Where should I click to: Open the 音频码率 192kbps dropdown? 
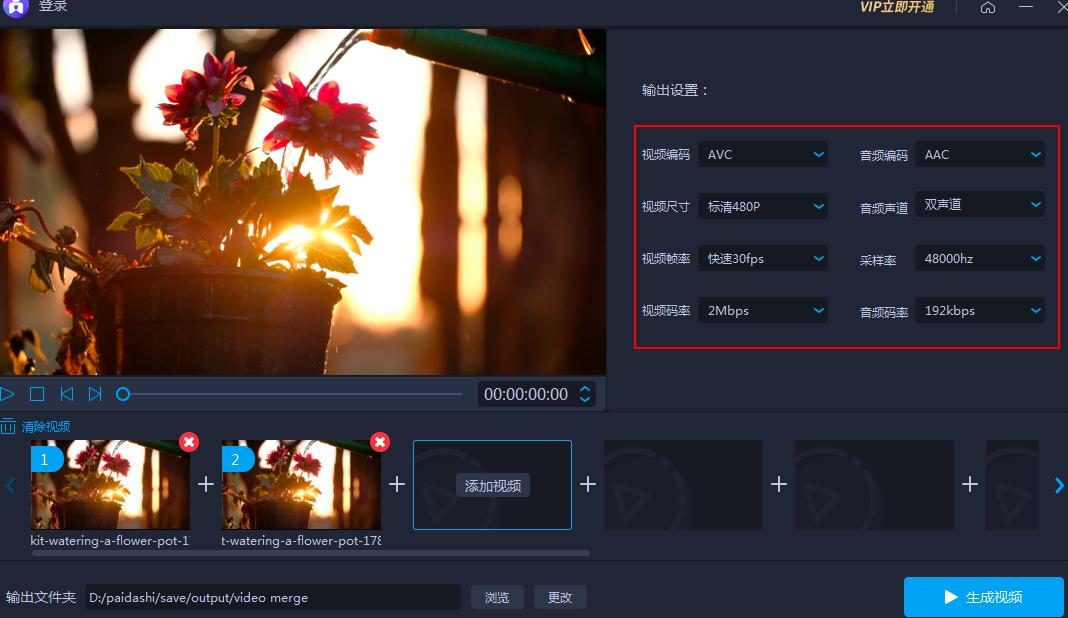(979, 311)
